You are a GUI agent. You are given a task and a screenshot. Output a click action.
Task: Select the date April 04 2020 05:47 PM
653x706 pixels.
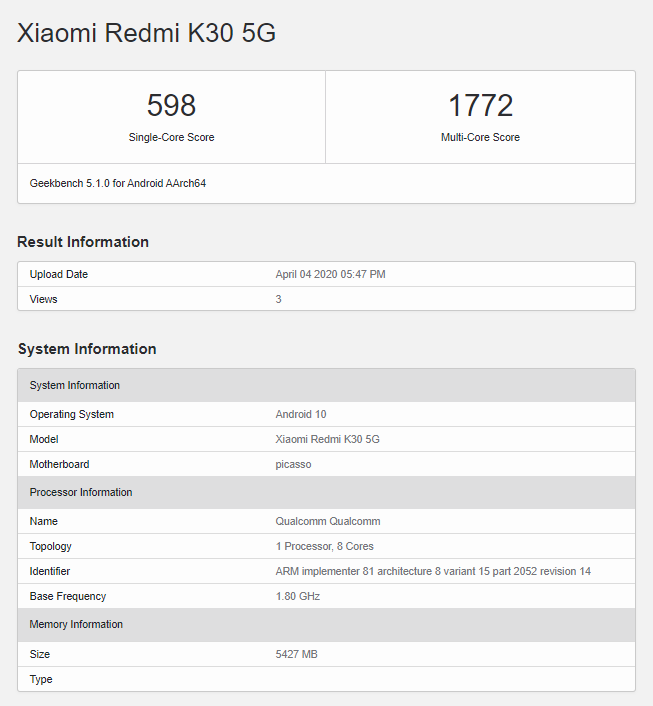pyautogui.click(x=330, y=274)
